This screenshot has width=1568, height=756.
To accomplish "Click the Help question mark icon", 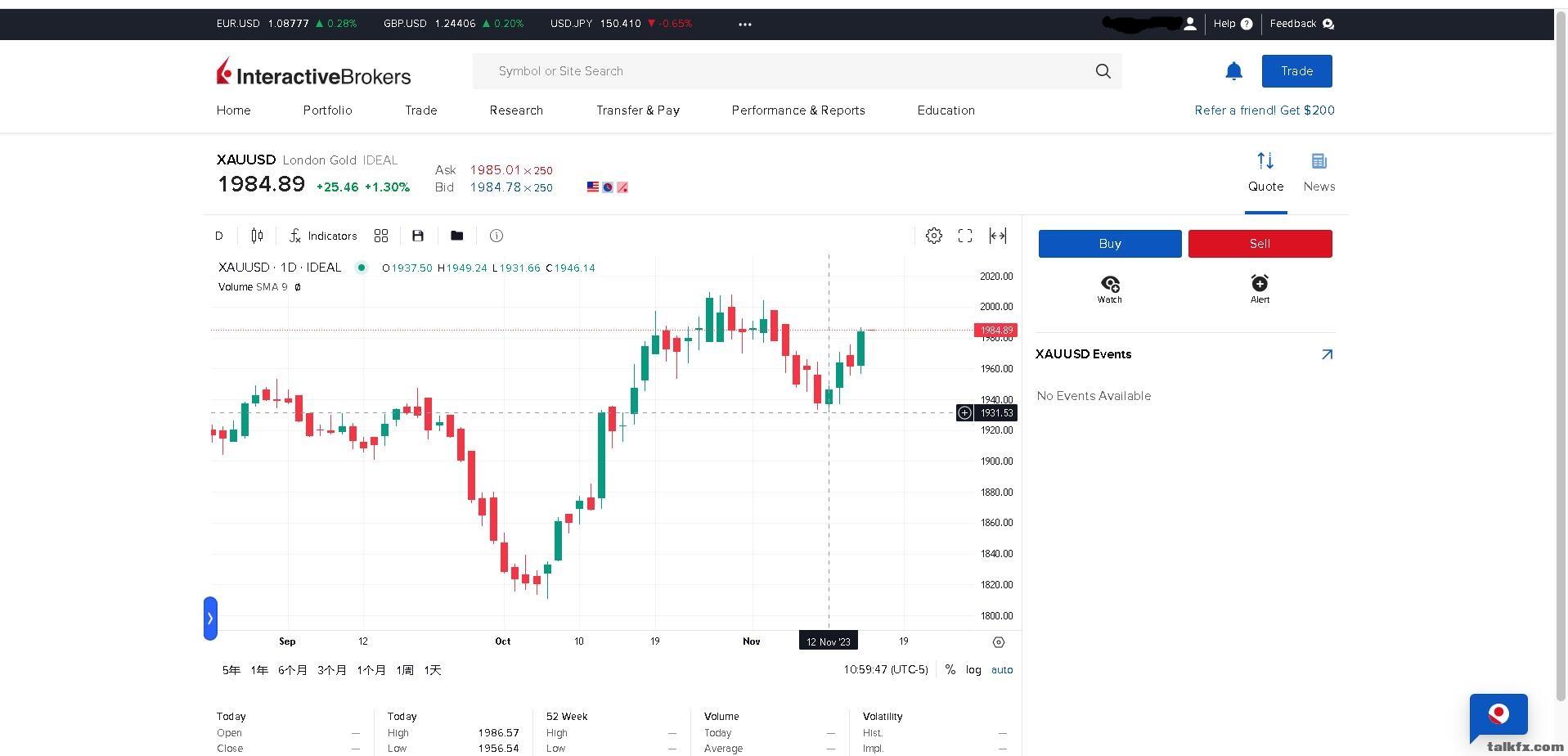I will point(1247,24).
